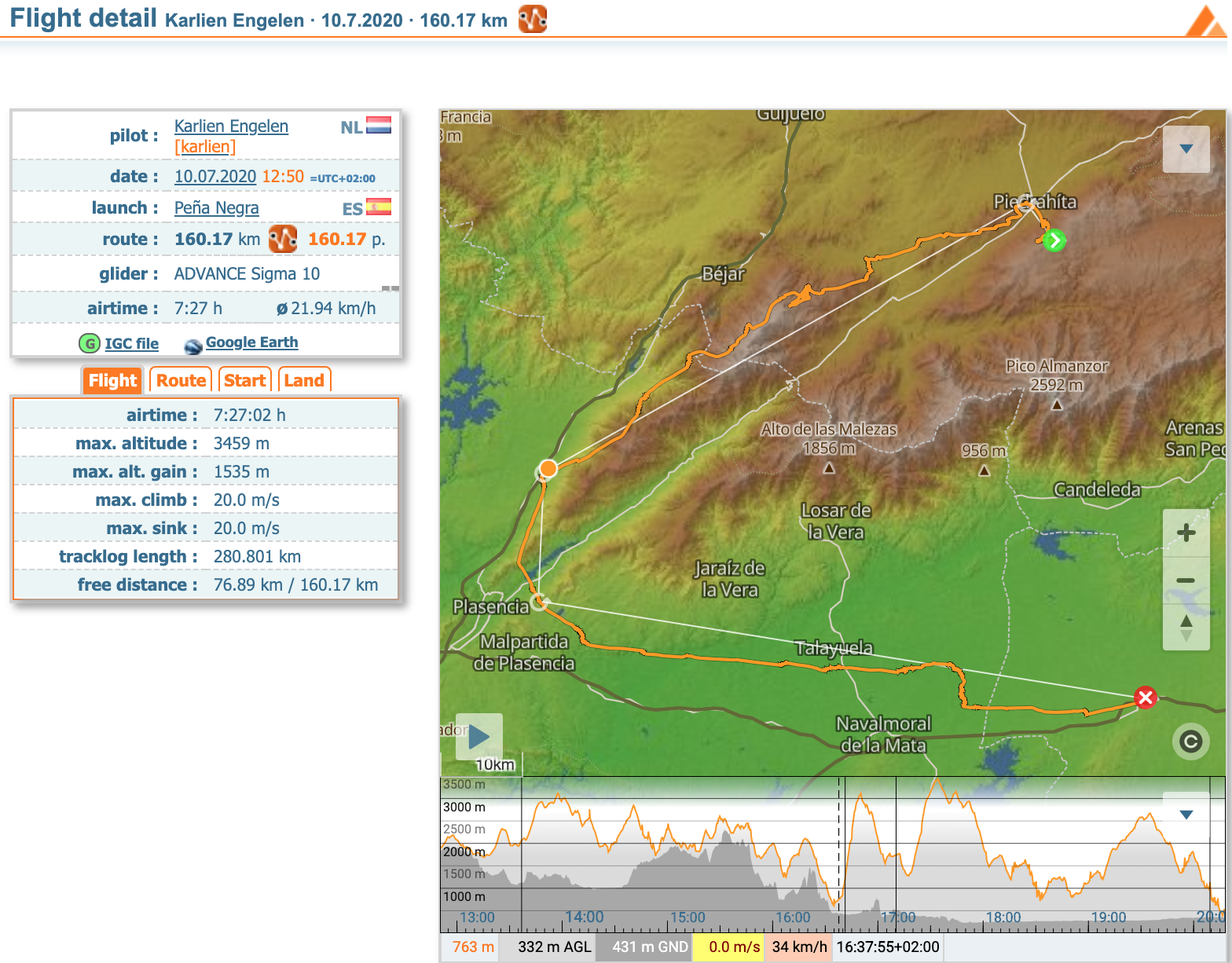This screenshot has height=963, width=1232.
Task: Click the 10.07.2020 date link
Action: click(x=214, y=177)
